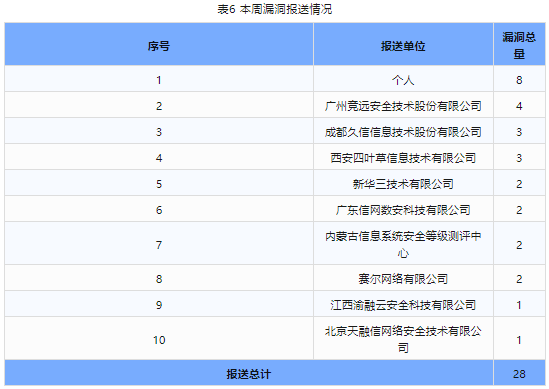
Task: Click serial number 3 in 成都久信 row
Action: 159,132
